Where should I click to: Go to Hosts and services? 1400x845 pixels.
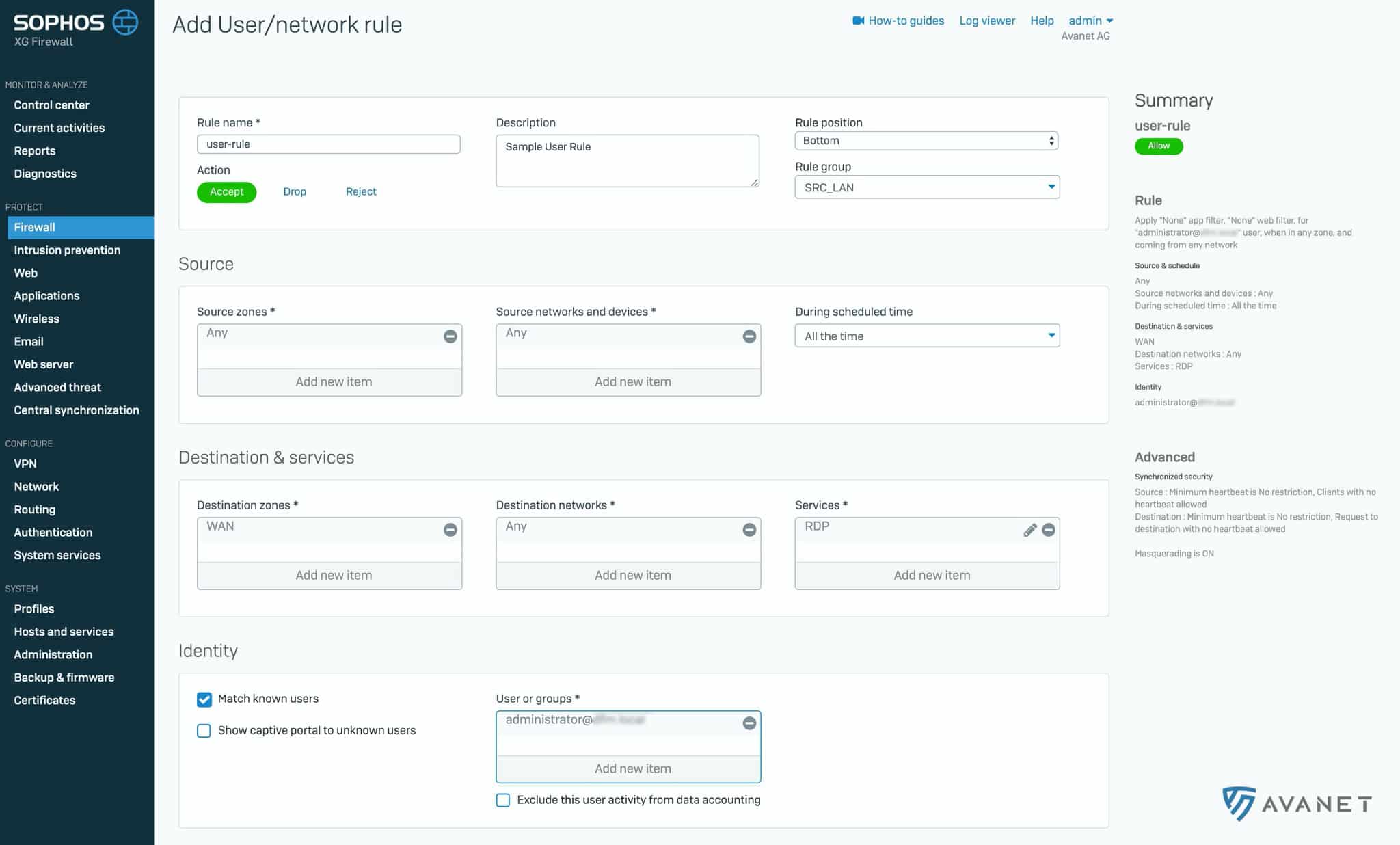coord(64,632)
